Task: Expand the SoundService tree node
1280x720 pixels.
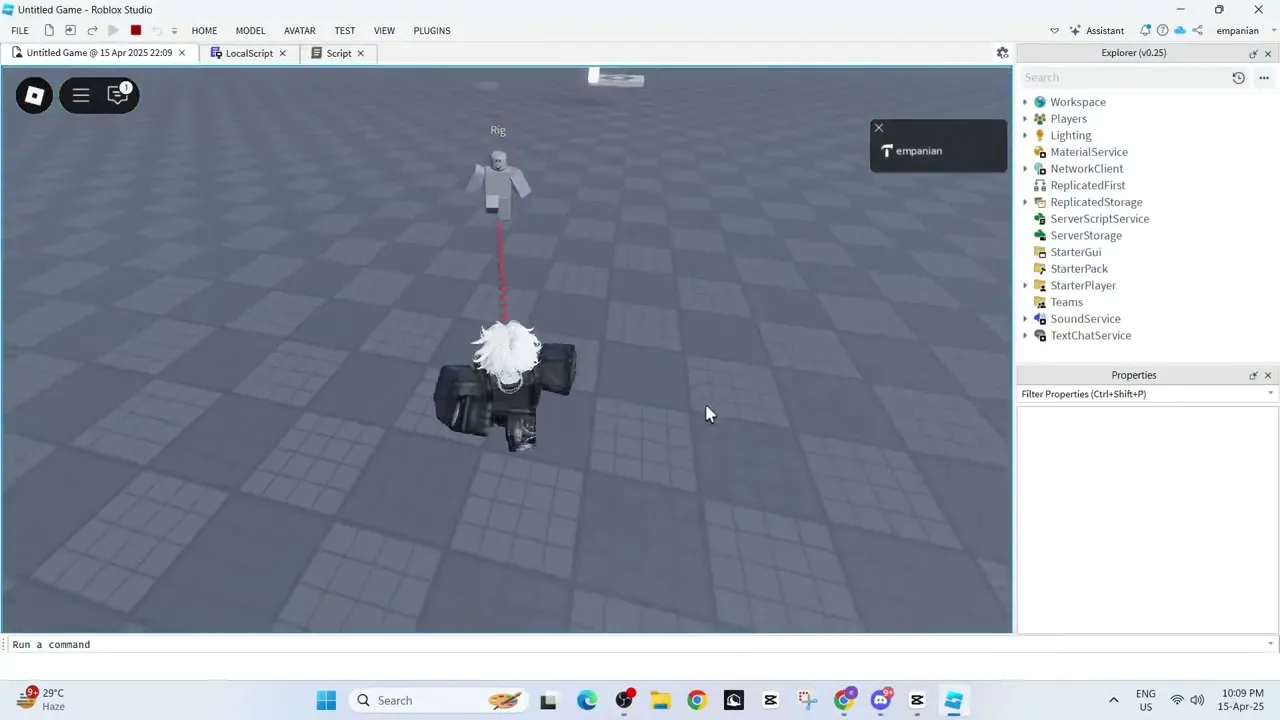Action: coord(1025,319)
